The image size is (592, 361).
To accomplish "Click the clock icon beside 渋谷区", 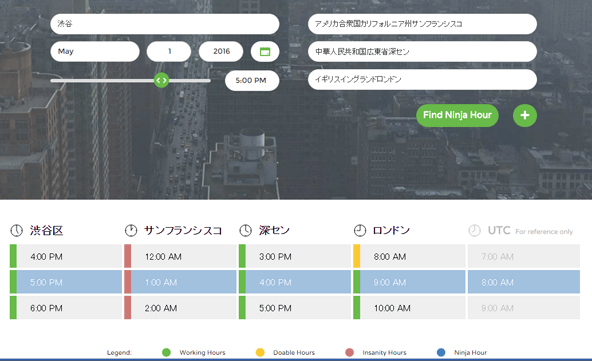I will coord(16,230).
